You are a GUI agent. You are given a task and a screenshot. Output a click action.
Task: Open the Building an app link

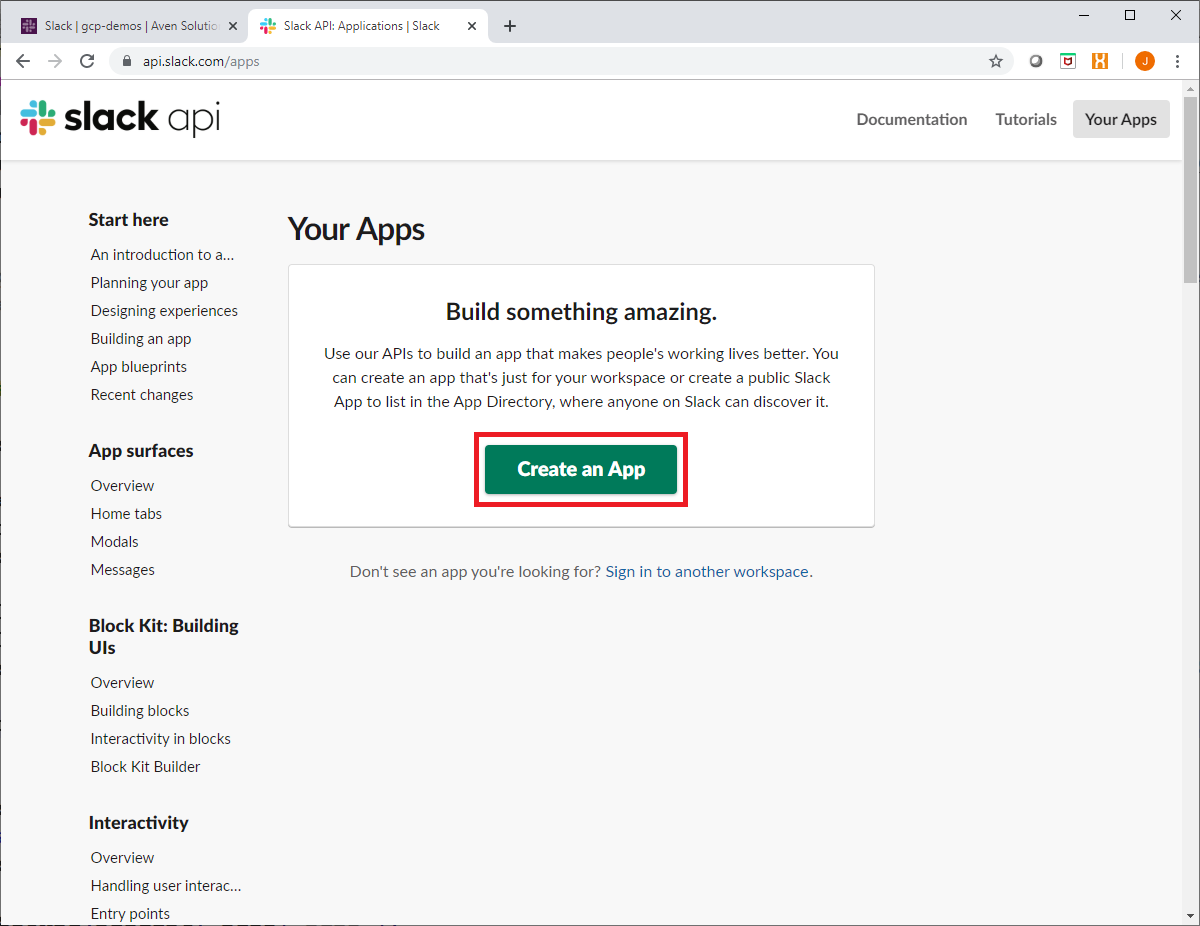pyautogui.click(x=141, y=339)
